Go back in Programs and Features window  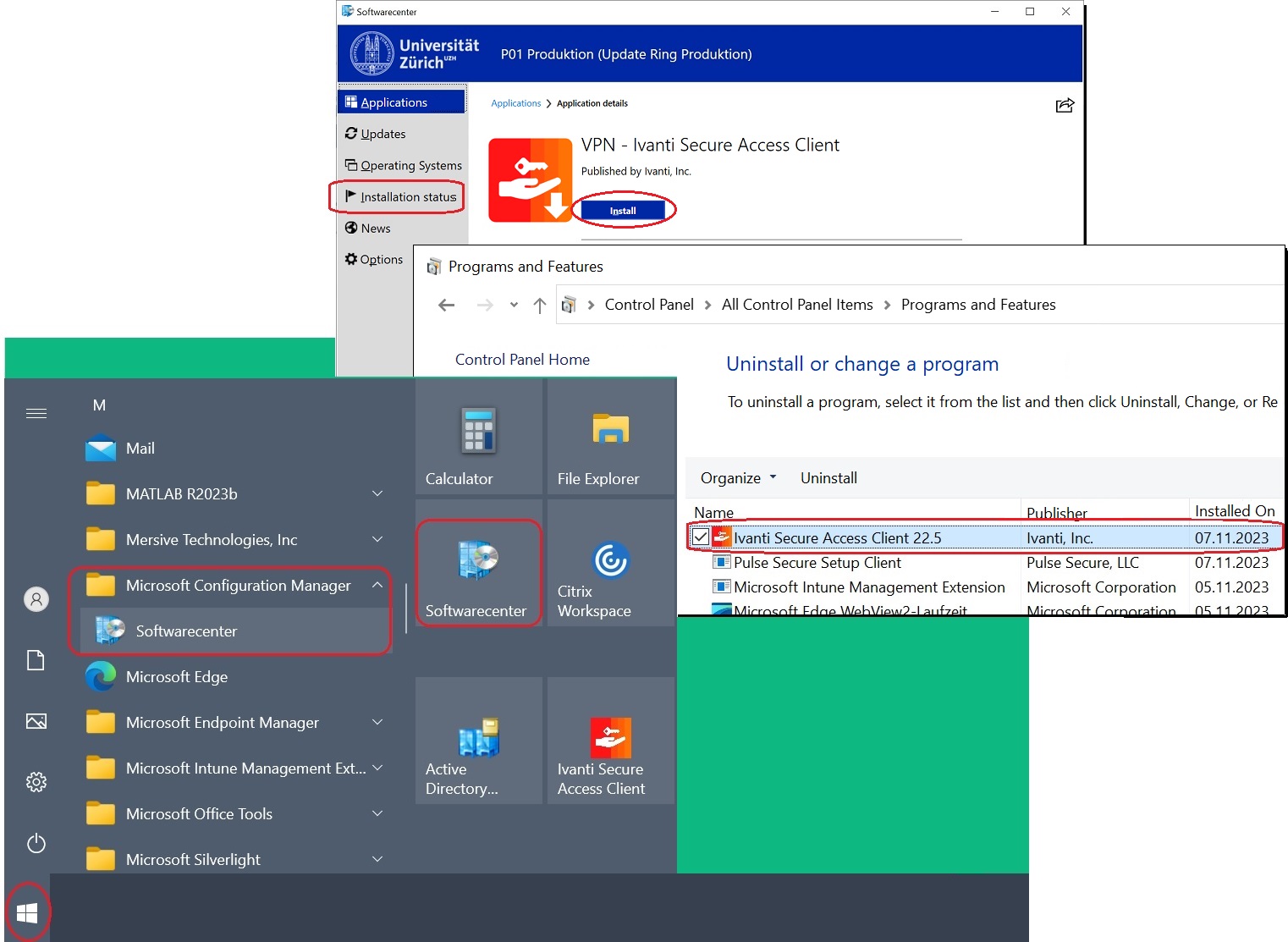pos(446,306)
